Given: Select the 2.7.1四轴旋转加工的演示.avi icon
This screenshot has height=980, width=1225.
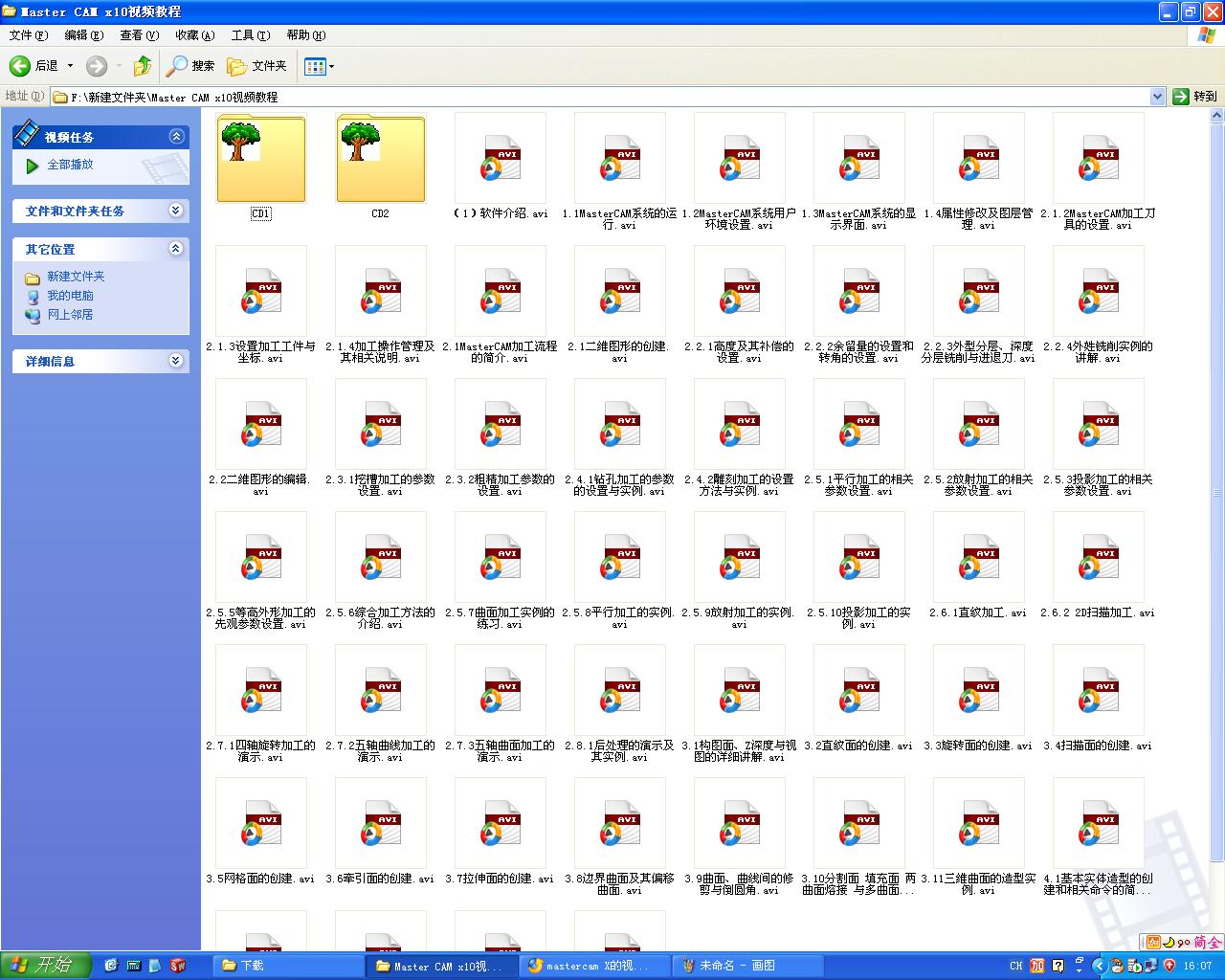Looking at the screenshot, I should click(261, 690).
